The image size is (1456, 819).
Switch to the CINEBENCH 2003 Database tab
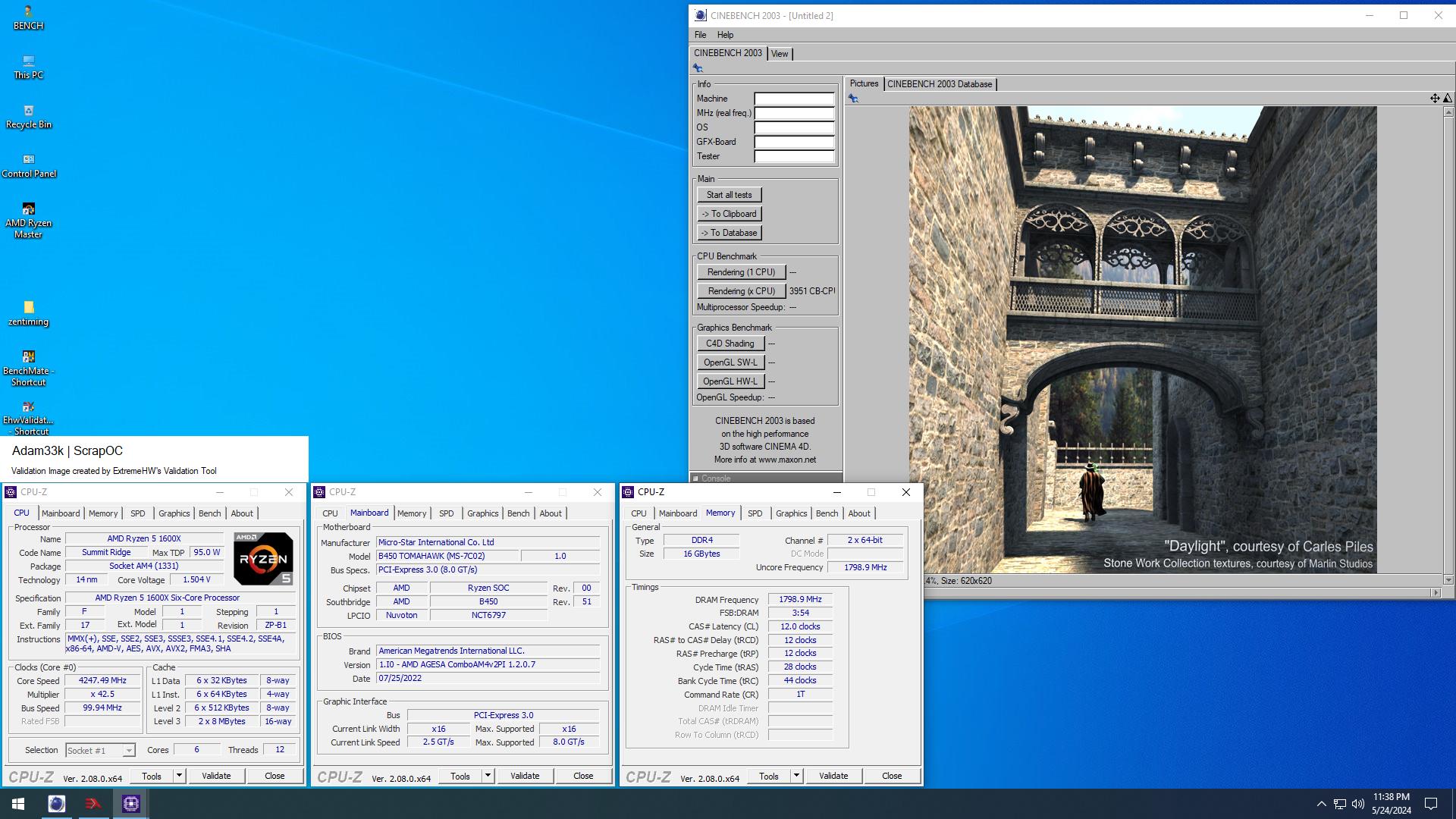coord(940,84)
